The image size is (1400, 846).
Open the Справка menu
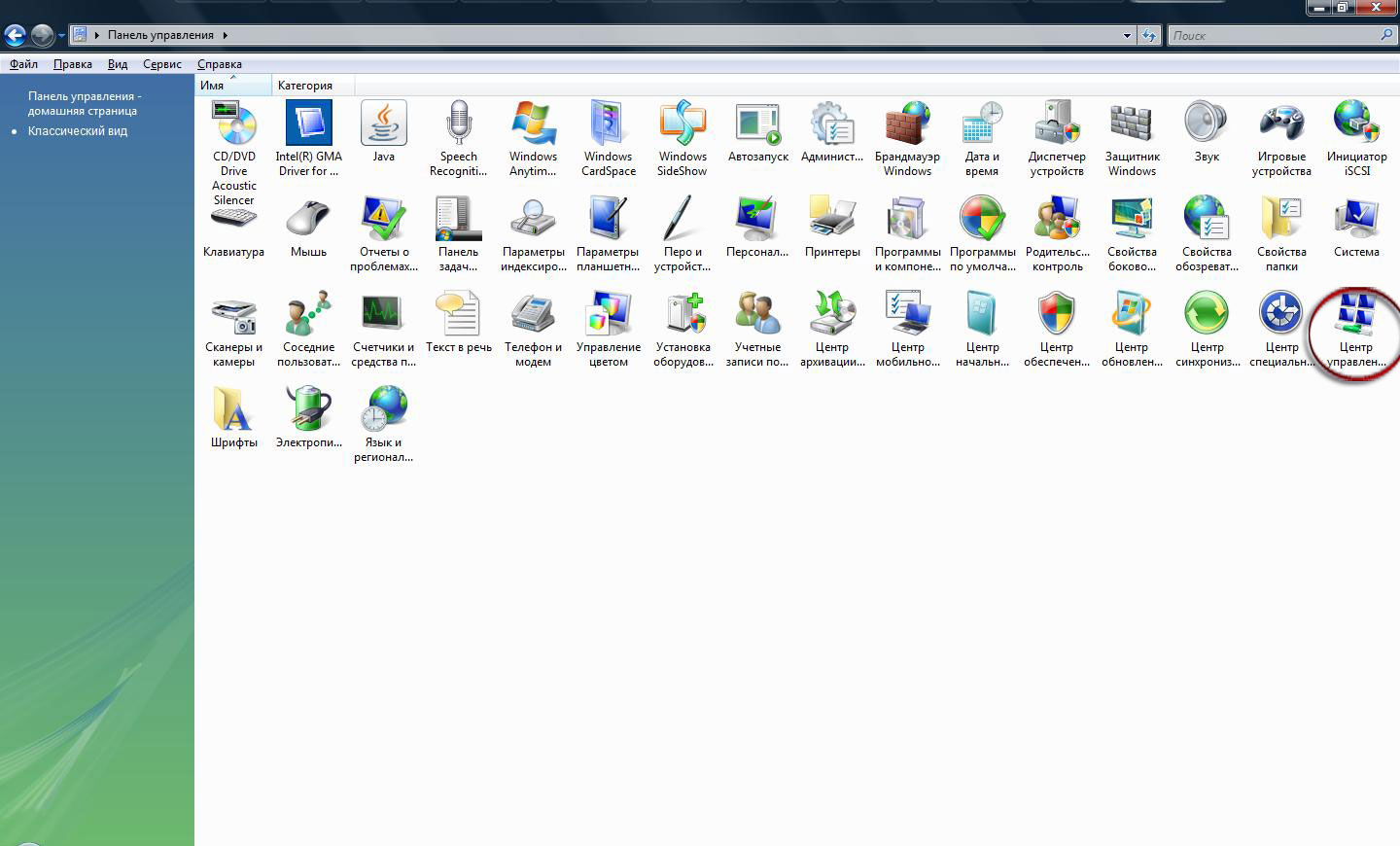pyautogui.click(x=220, y=64)
